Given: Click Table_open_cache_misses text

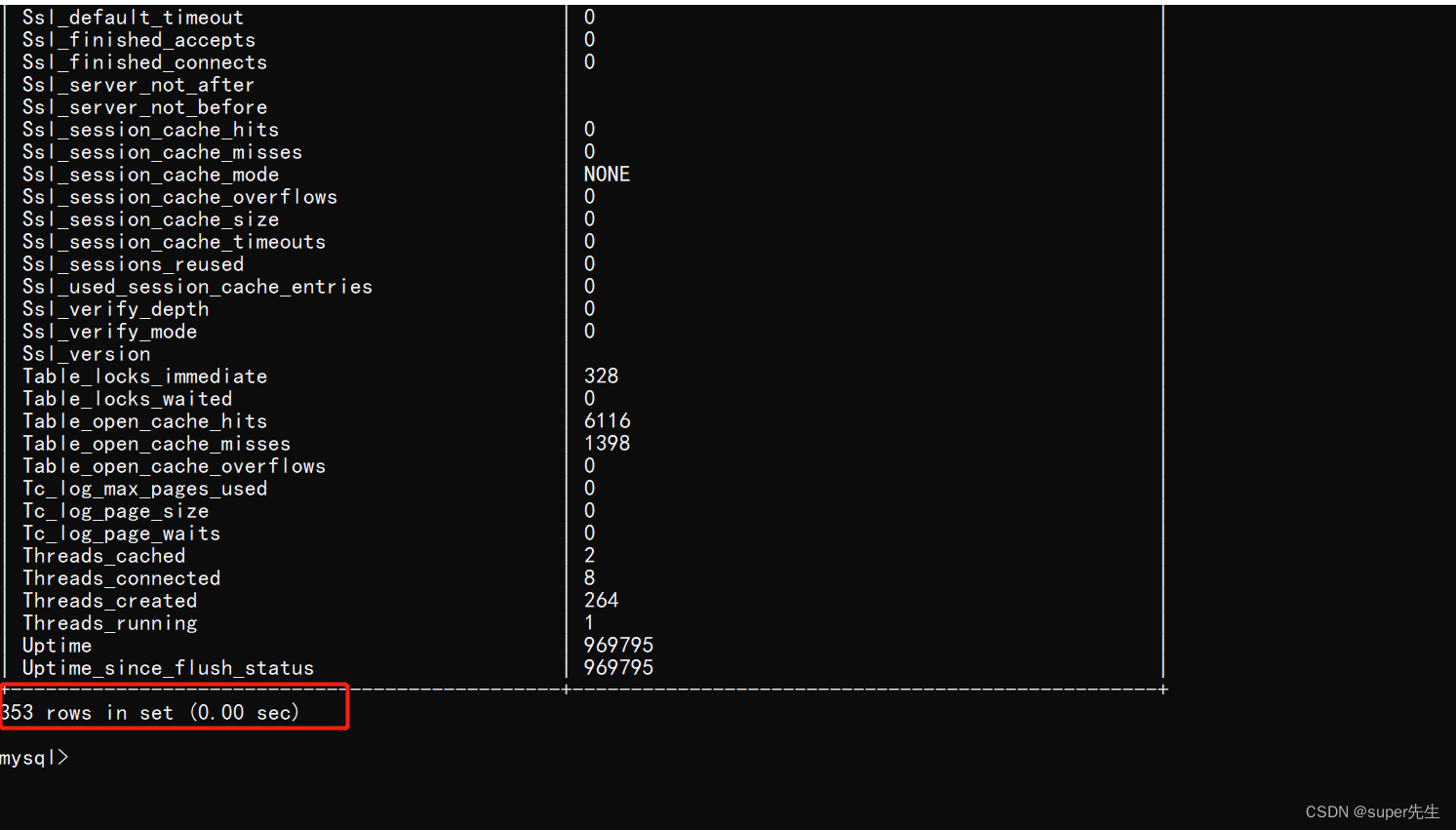Looking at the screenshot, I should (x=156, y=444).
